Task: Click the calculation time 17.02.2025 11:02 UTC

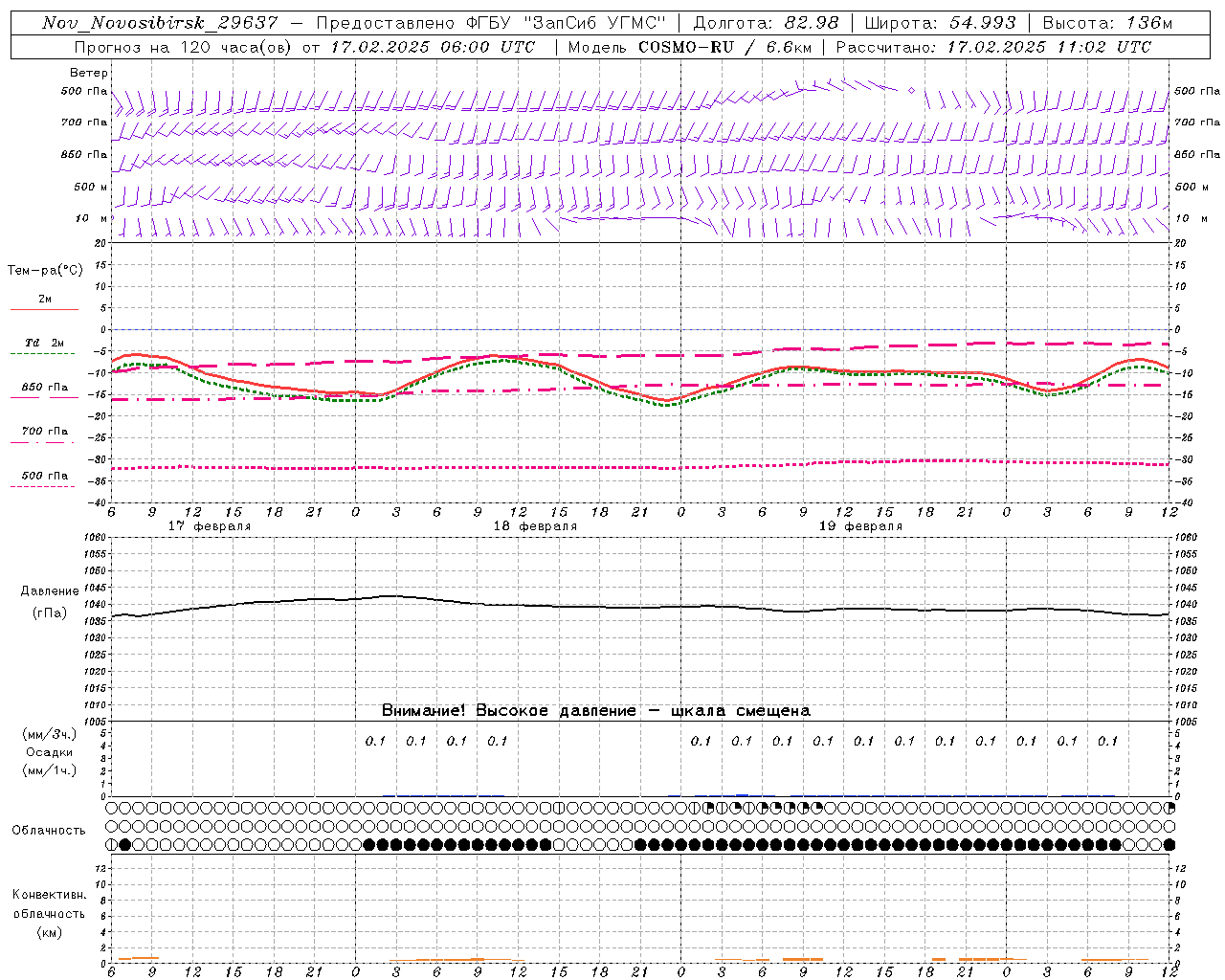Action: coord(1049,47)
